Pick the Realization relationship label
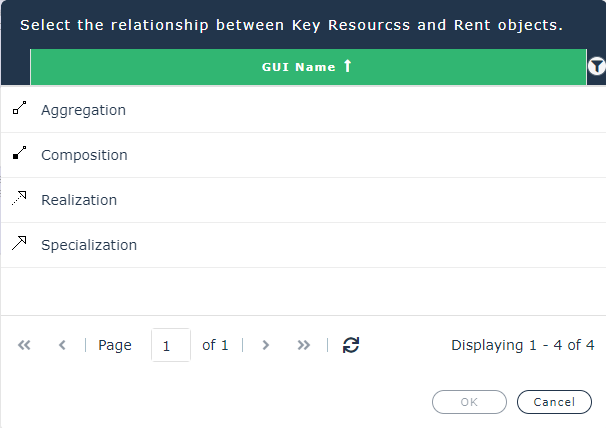This screenshot has height=428, width=606. (x=79, y=200)
